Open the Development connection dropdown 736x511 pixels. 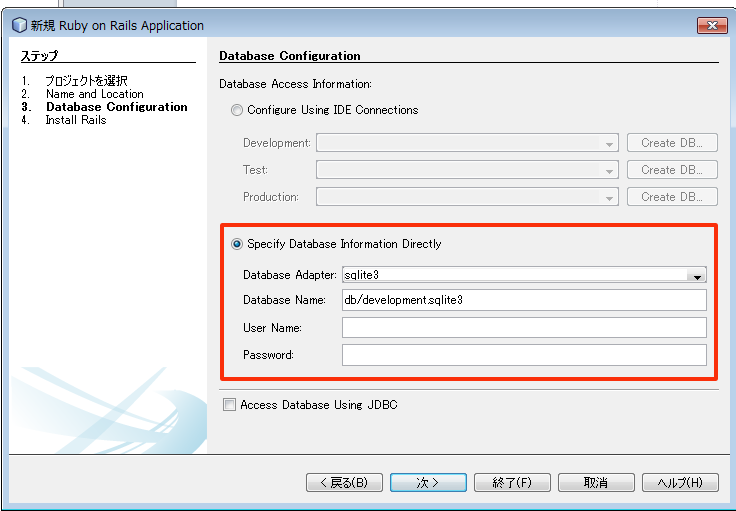[467, 143]
